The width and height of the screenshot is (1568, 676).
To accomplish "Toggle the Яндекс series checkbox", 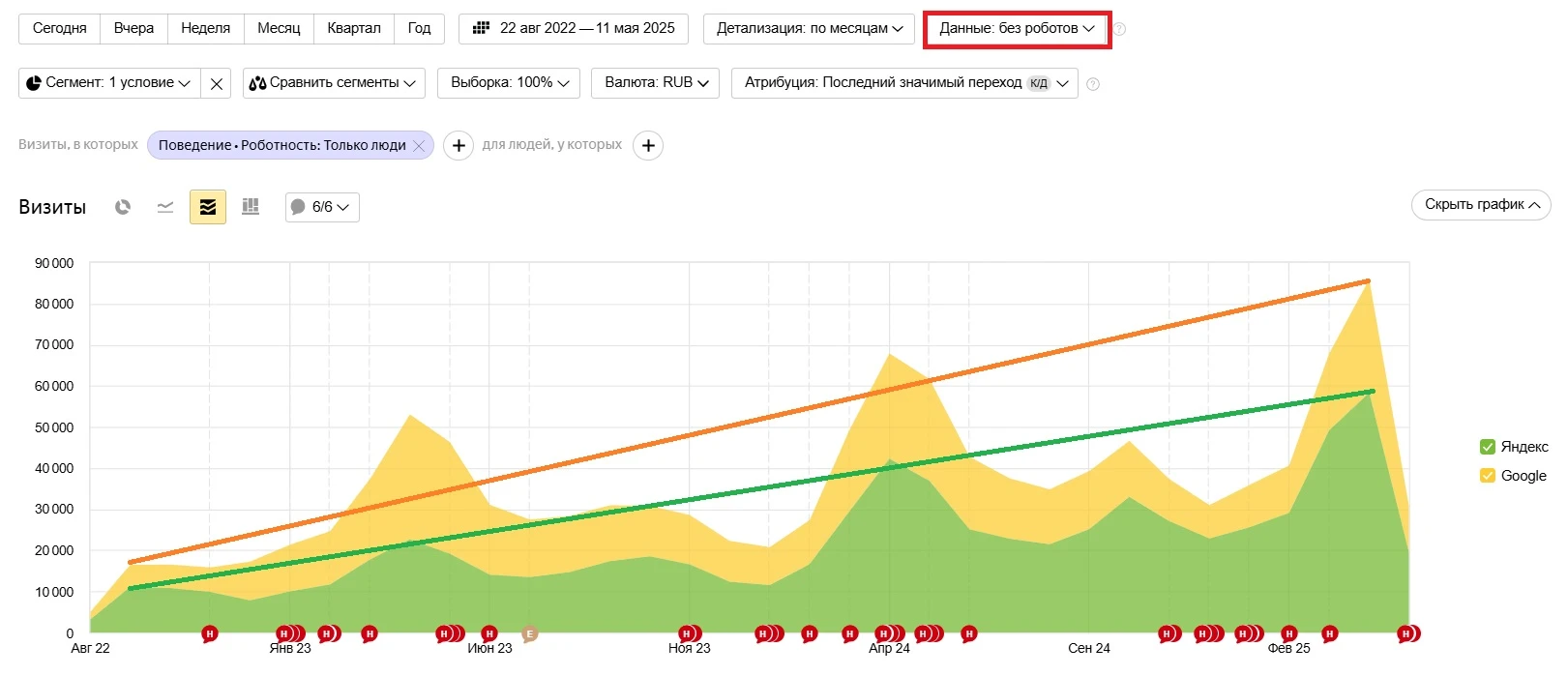I will (1488, 447).
